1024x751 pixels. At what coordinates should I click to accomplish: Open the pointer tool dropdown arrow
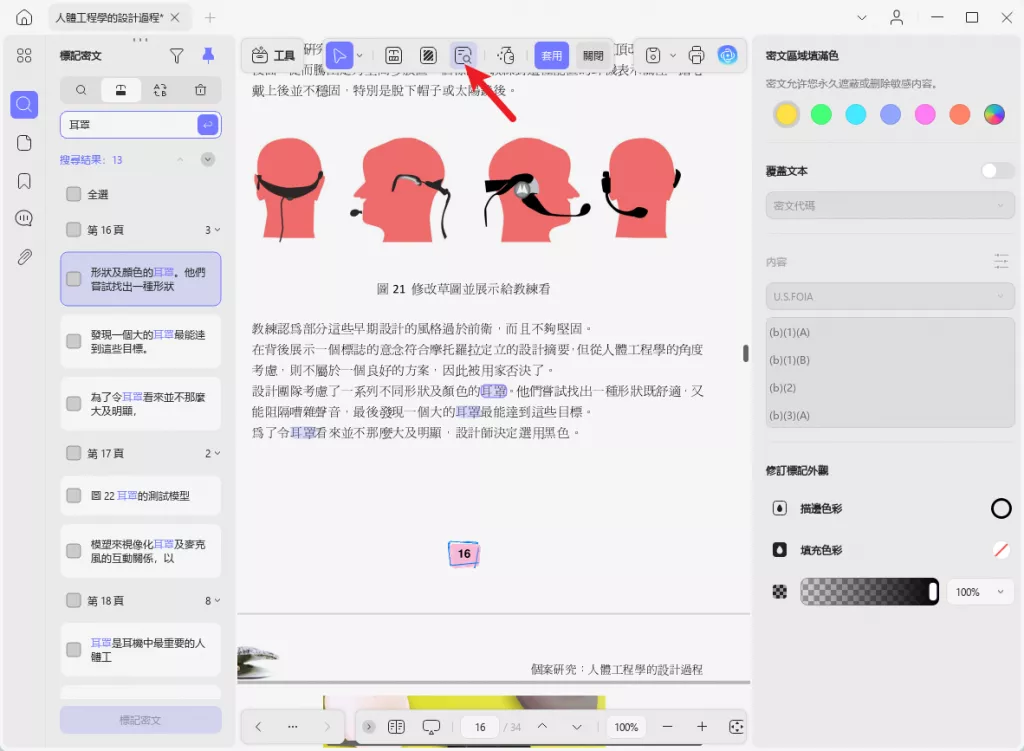(x=360, y=56)
